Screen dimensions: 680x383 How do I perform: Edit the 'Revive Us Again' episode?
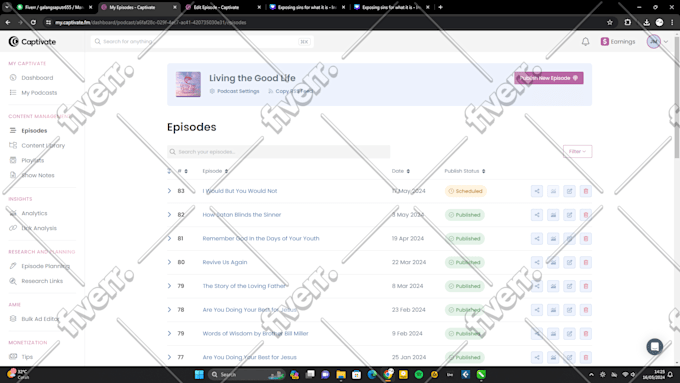[569, 262]
